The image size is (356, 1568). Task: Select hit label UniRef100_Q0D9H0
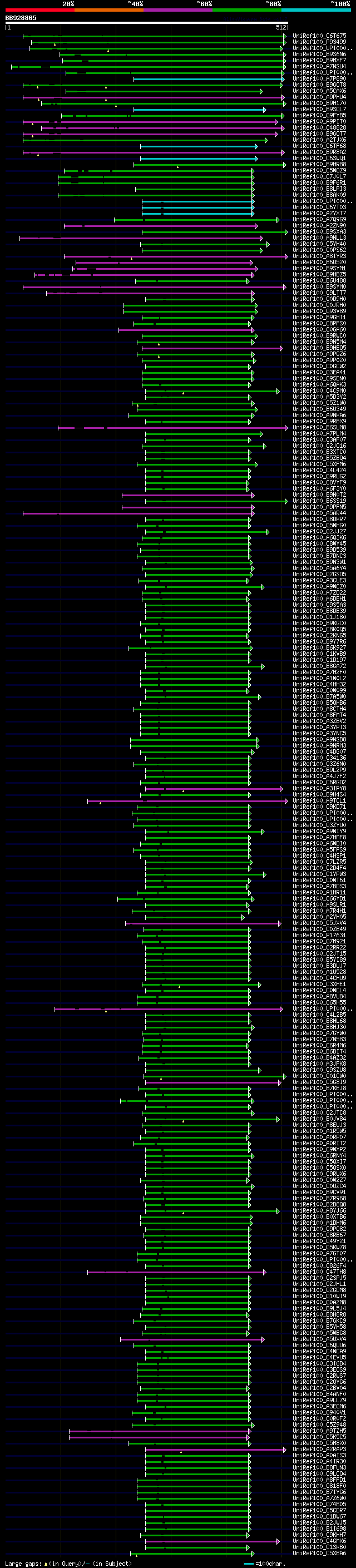pyautogui.click(x=319, y=299)
